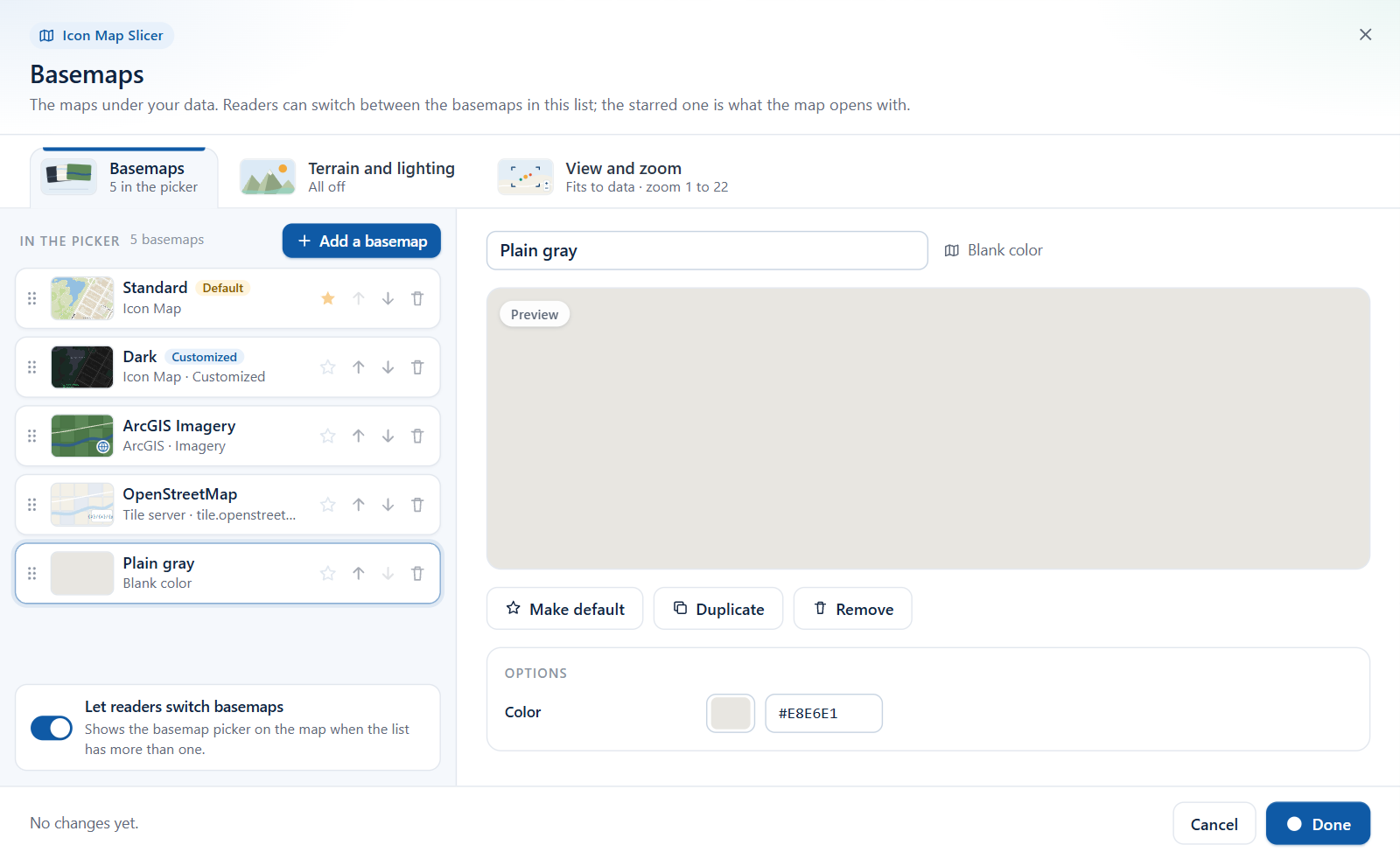Click the drag handle of Plain gray row
Screen dimensions: 1400x859
point(32,573)
